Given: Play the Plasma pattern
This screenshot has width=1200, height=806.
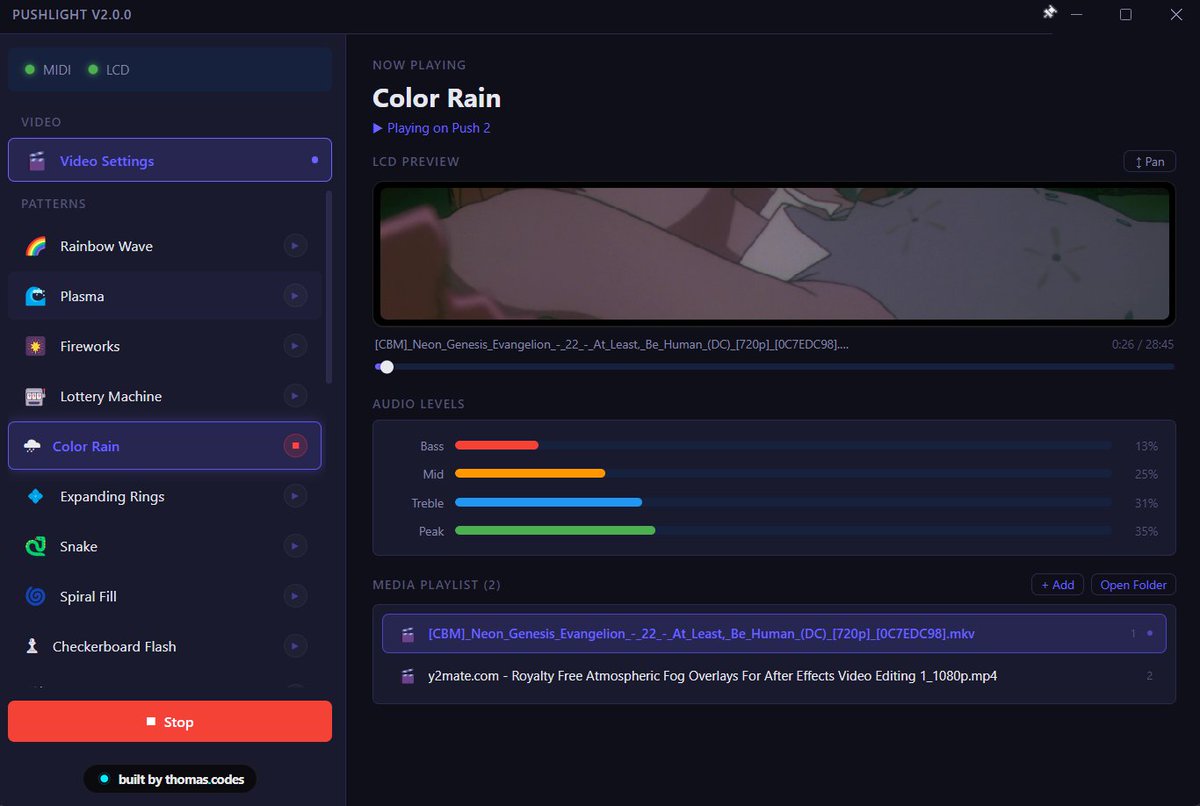Looking at the screenshot, I should pos(295,295).
